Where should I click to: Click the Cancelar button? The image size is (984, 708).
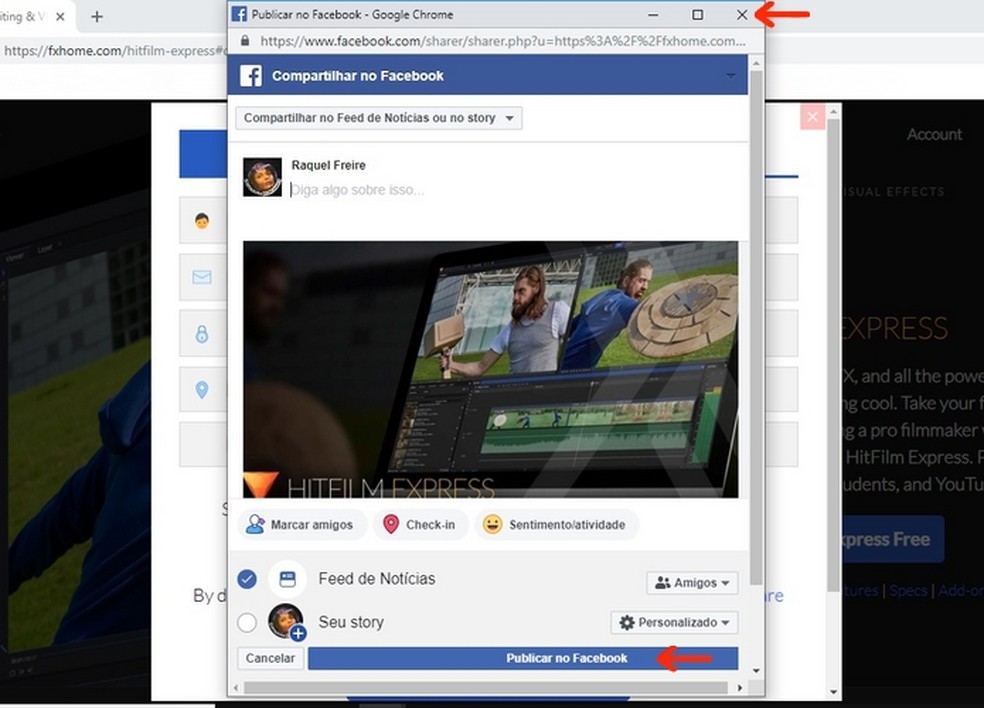pyautogui.click(x=270, y=658)
